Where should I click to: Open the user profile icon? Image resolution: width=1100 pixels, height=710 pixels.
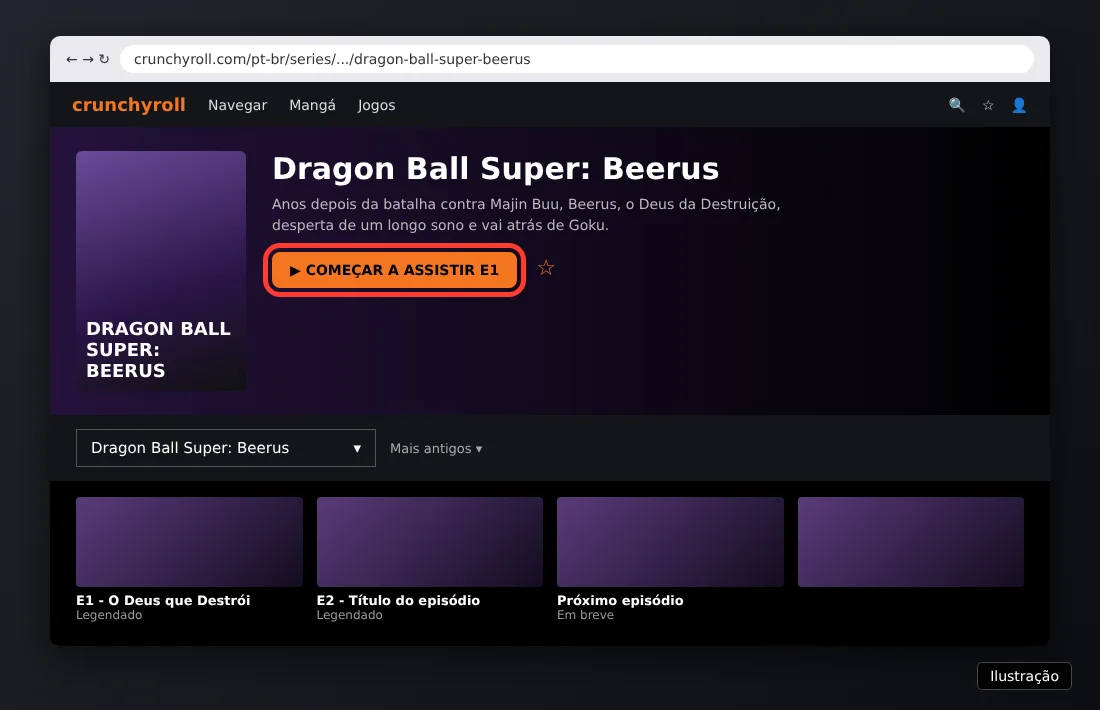pos(1019,105)
